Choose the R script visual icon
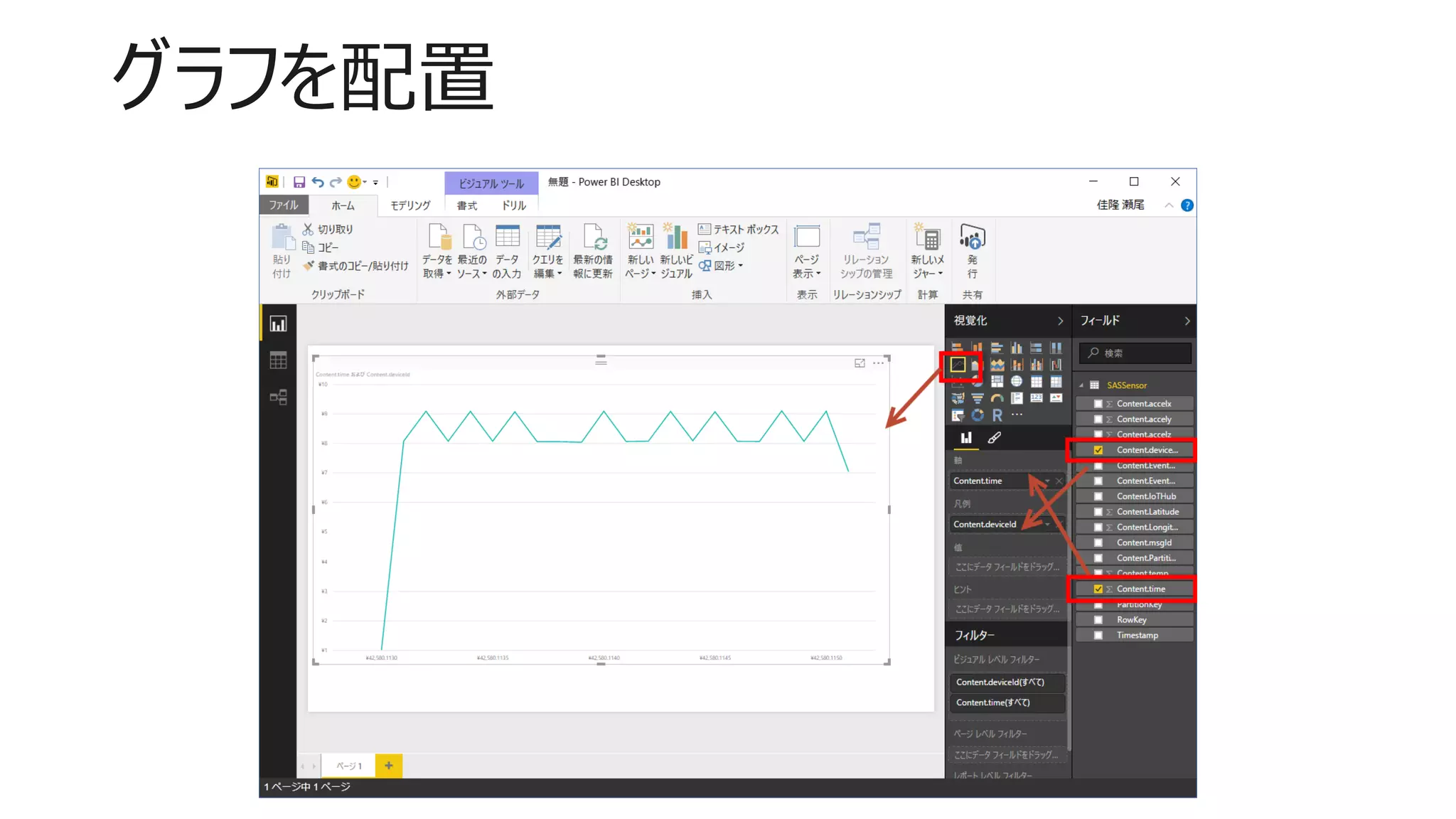The width and height of the screenshot is (1456, 819). click(997, 415)
